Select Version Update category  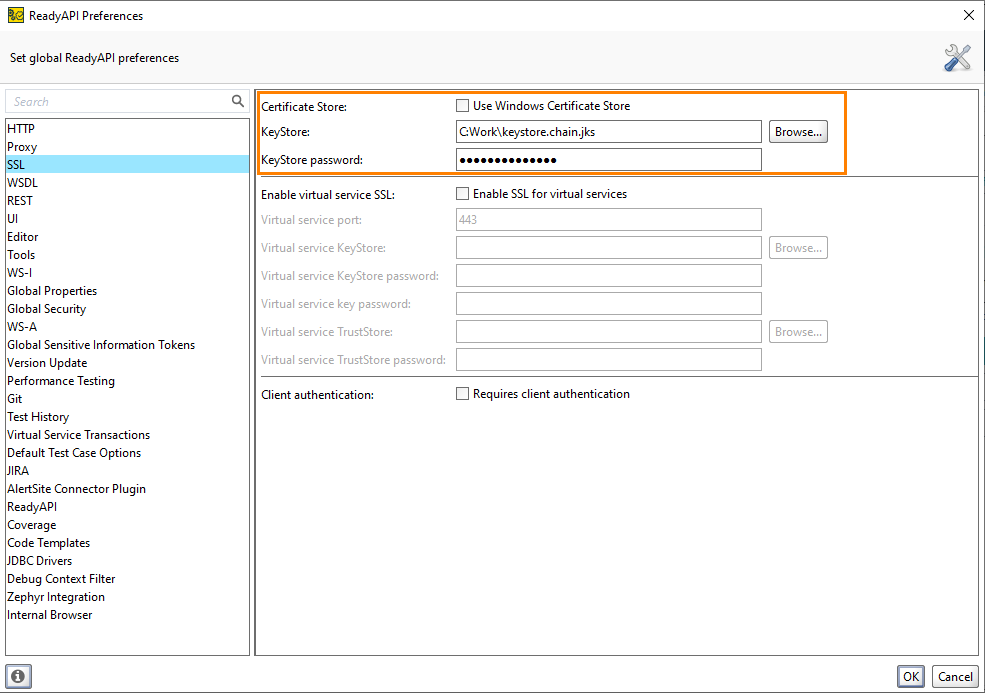127,363
